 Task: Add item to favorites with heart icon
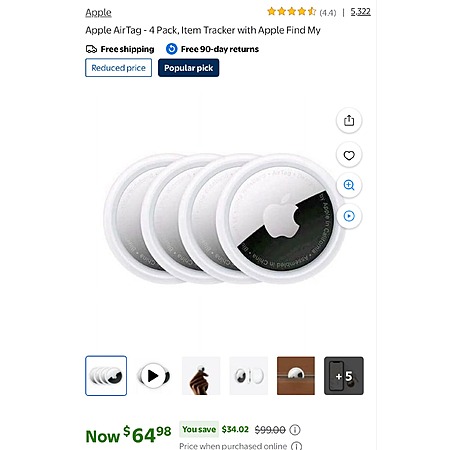pos(349,155)
